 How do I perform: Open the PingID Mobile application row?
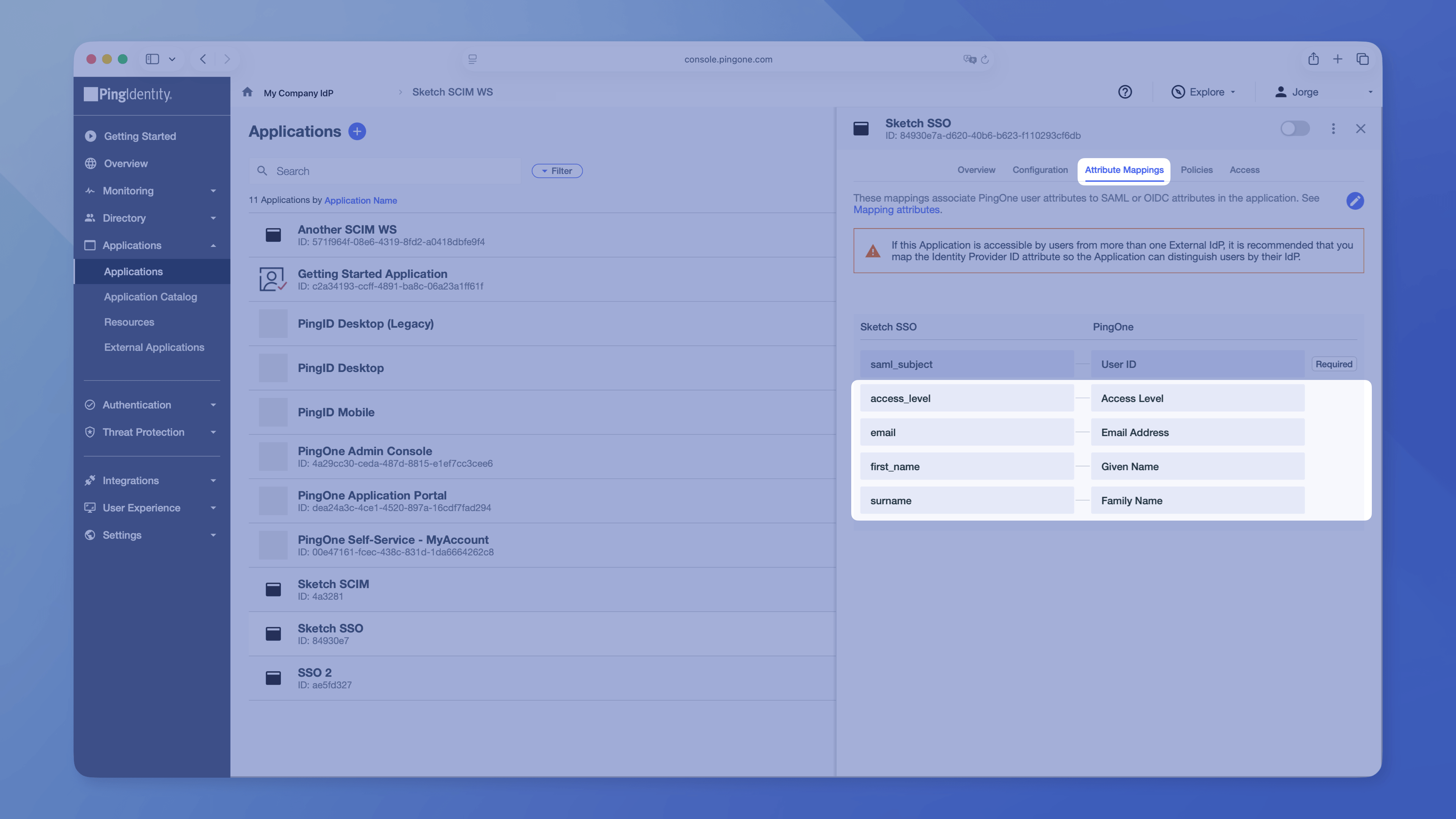coord(542,412)
